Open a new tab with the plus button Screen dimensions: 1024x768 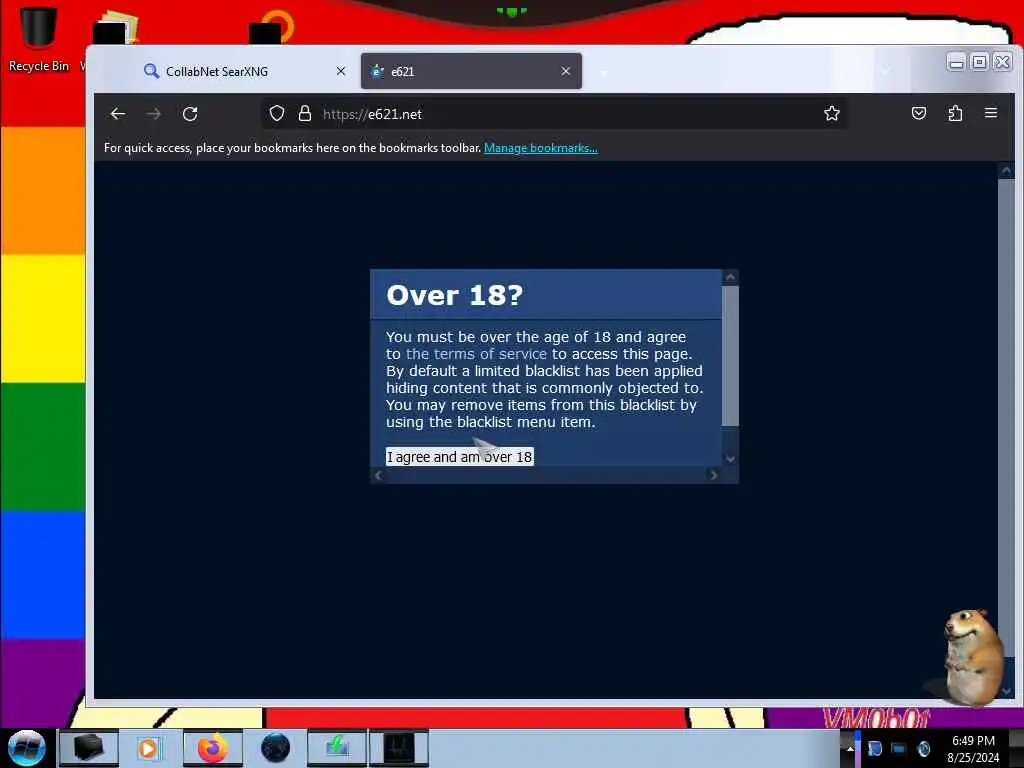click(x=603, y=72)
